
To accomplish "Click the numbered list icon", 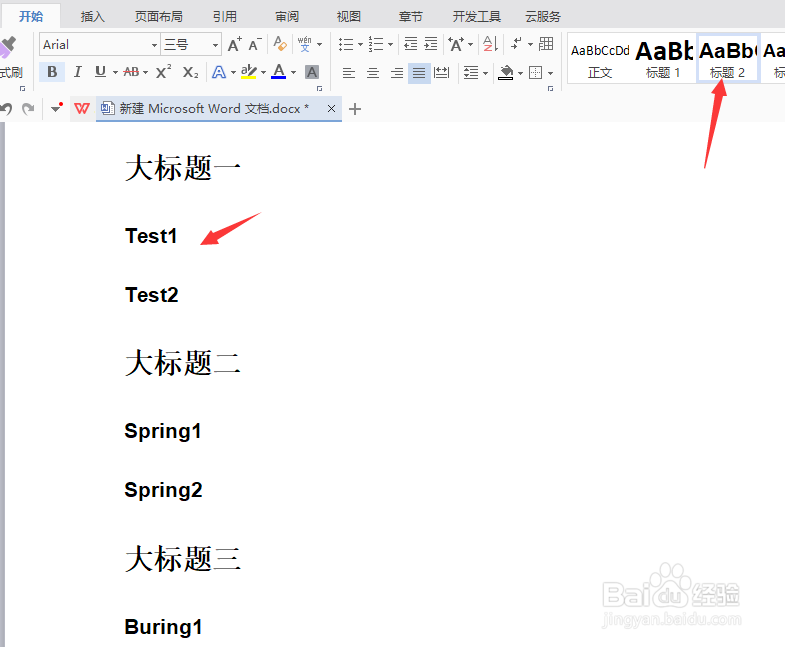I will click(x=376, y=44).
